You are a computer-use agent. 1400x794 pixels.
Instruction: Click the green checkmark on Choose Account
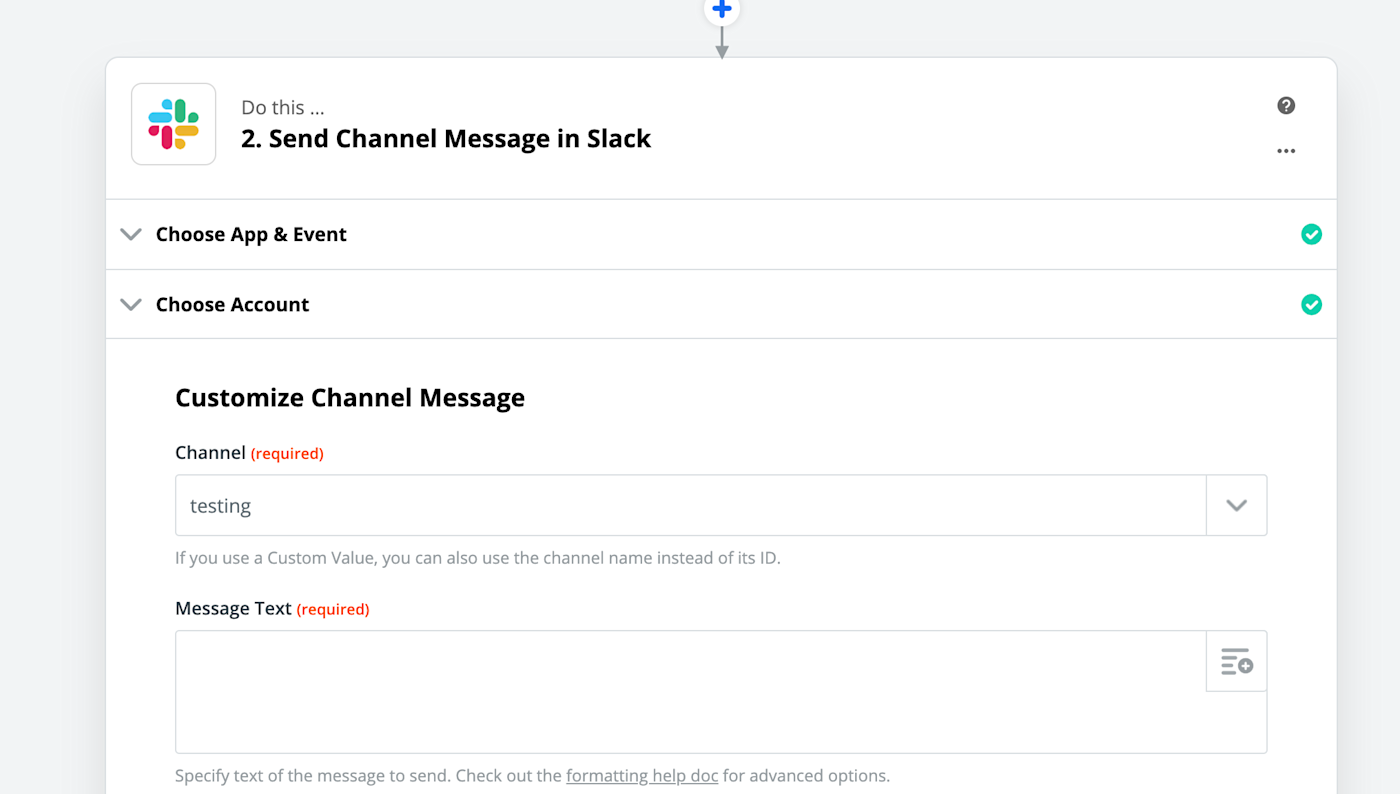[x=1311, y=304]
